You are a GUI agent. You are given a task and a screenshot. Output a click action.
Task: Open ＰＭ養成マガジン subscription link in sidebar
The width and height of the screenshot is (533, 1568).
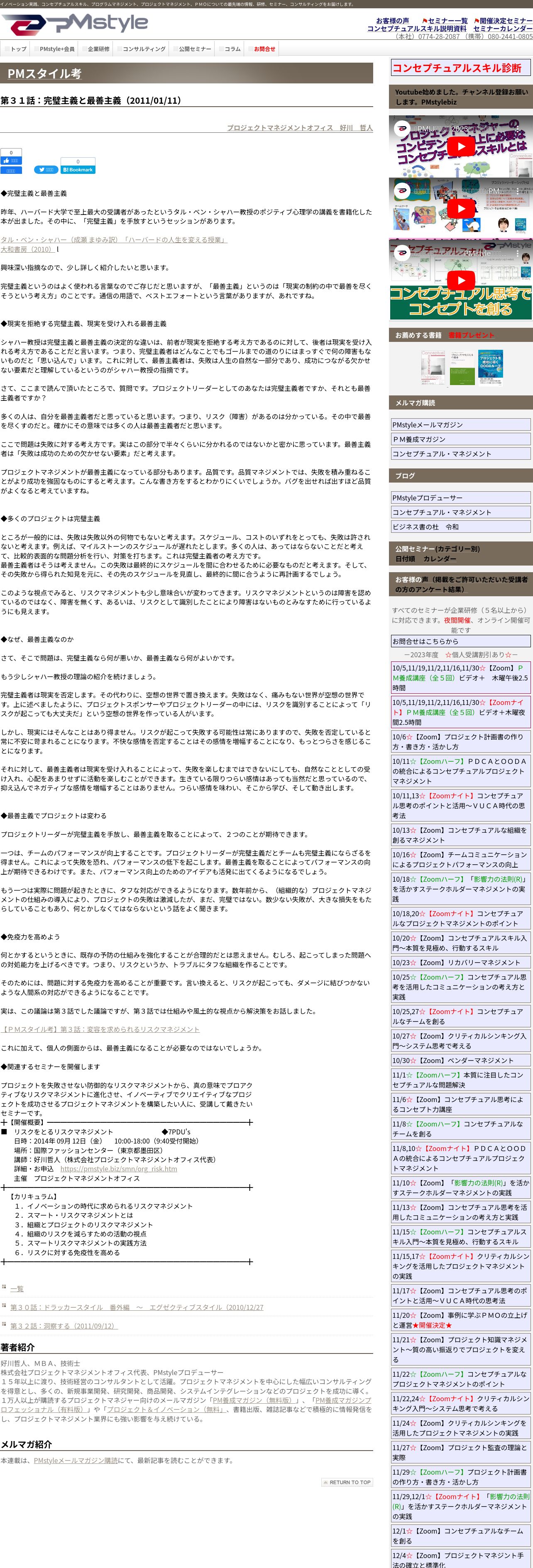[460, 439]
